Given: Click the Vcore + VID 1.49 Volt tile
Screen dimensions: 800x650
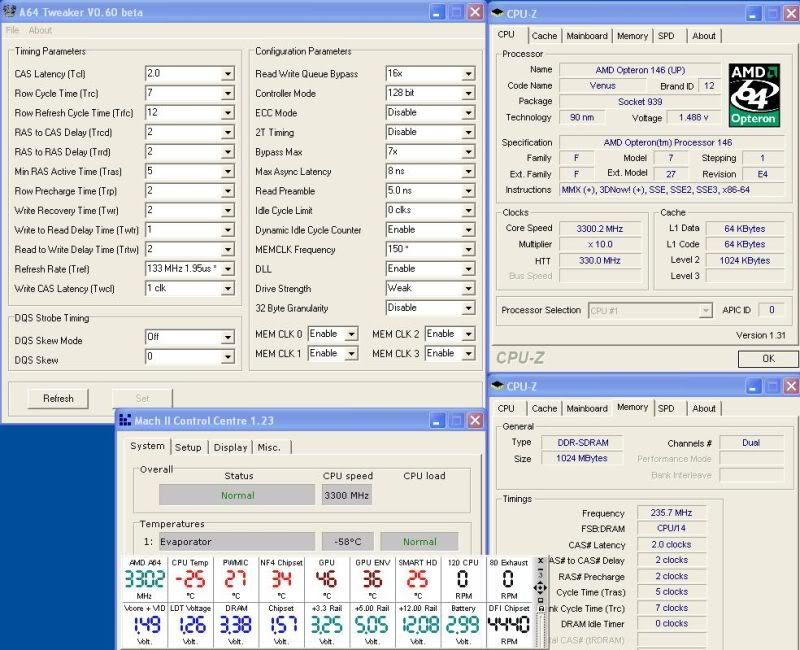Looking at the screenshot, I should [x=144, y=624].
